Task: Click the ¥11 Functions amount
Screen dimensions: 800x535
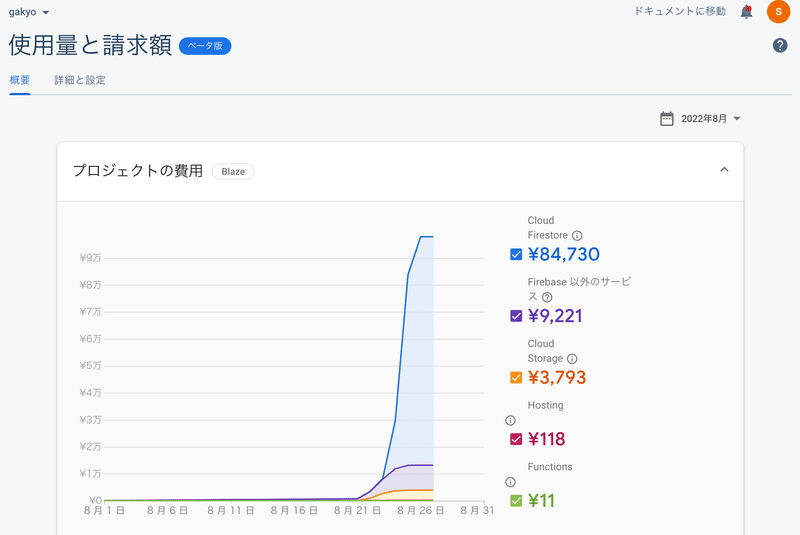Action: pyautogui.click(x=541, y=501)
